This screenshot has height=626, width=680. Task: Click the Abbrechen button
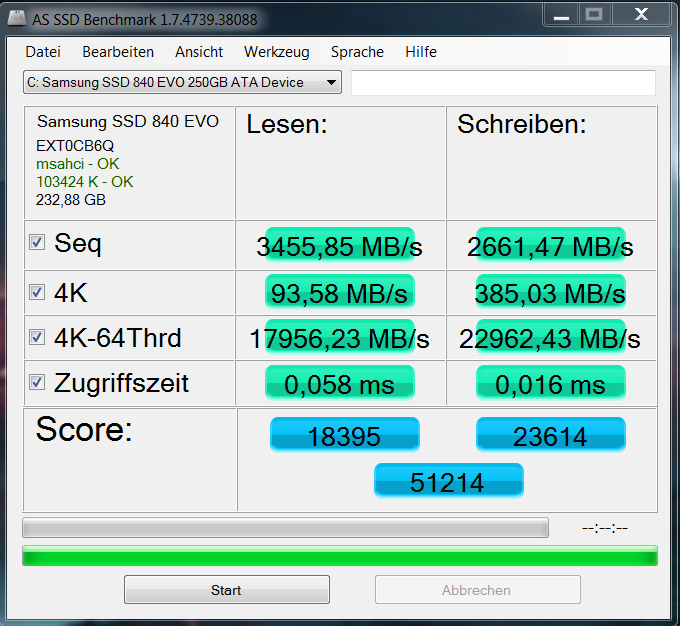point(477,590)
